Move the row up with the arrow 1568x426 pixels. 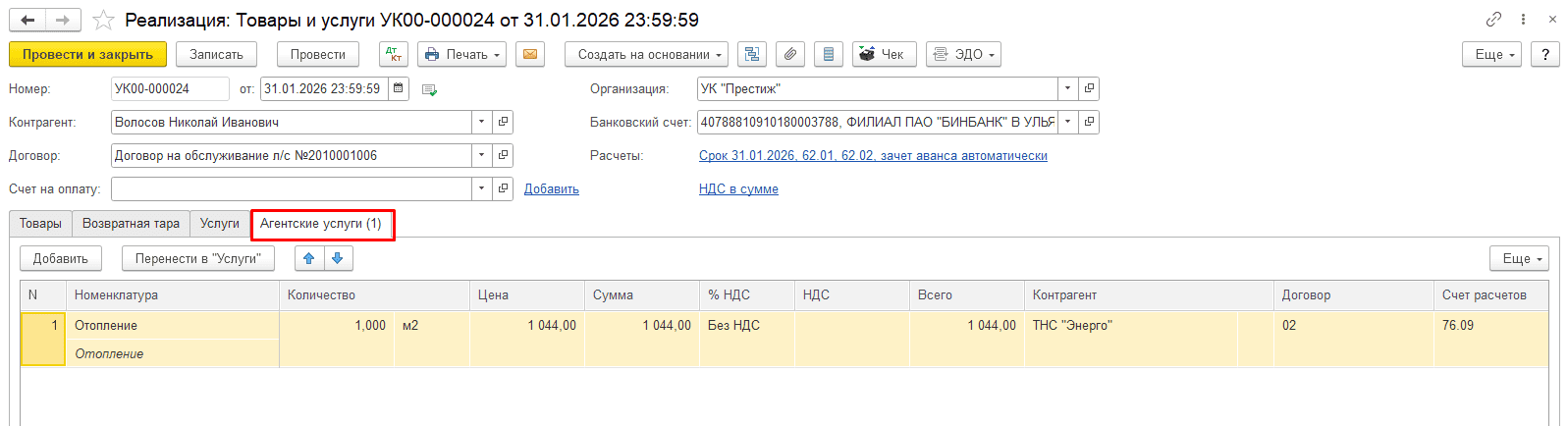(309, 258)
